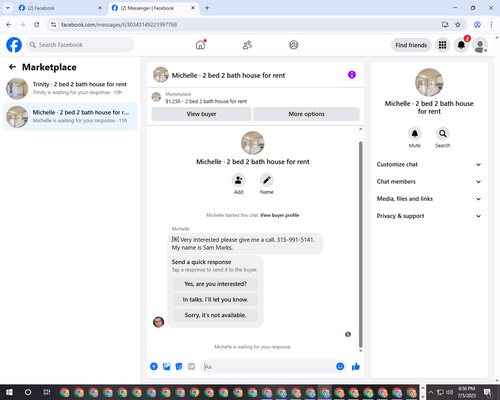Mute this conversation bell icon
This screenshot has width=500, height=400.
click(415, 134)
